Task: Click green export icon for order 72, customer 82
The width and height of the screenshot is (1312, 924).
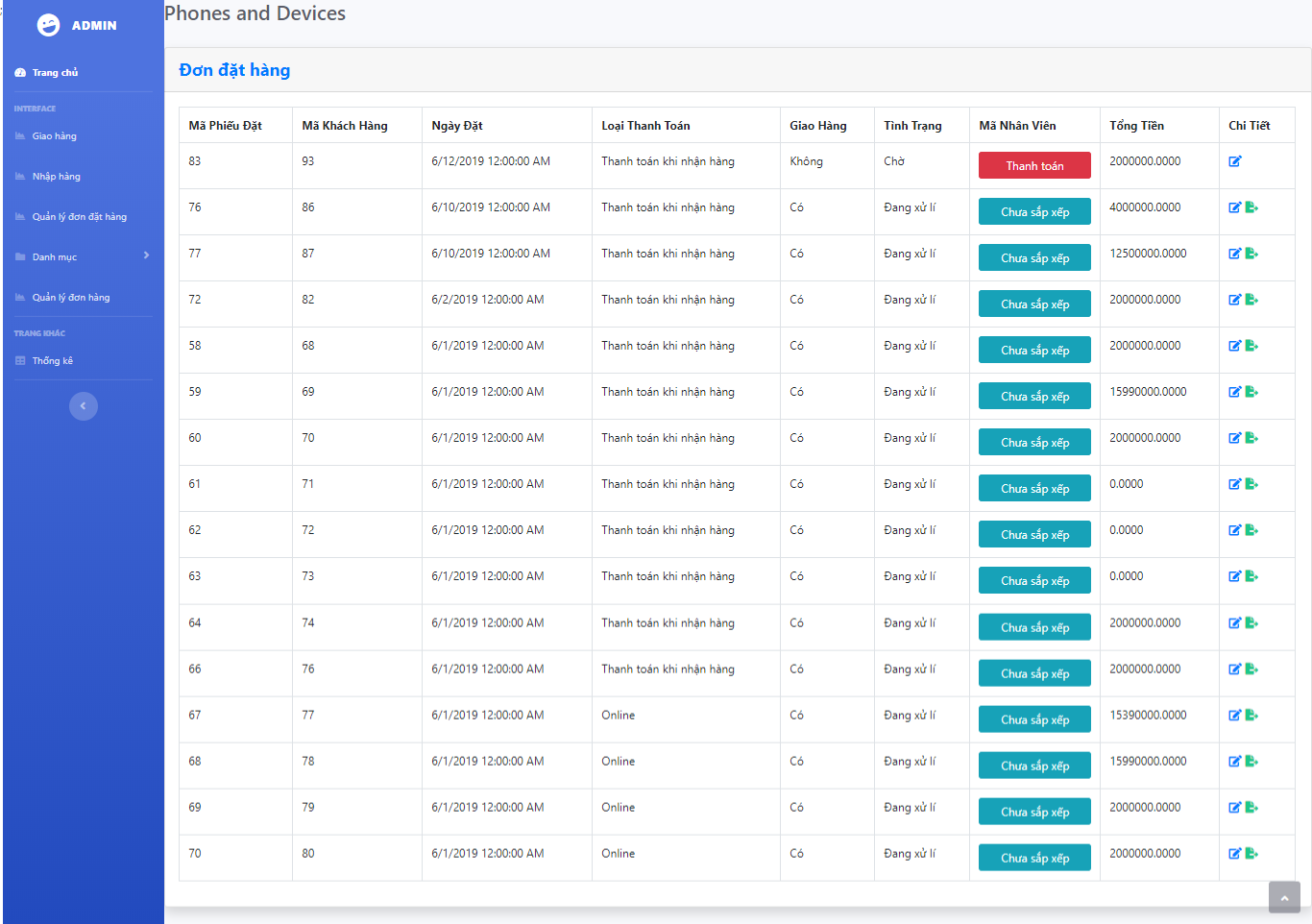Action: [x=1251, y=300]
